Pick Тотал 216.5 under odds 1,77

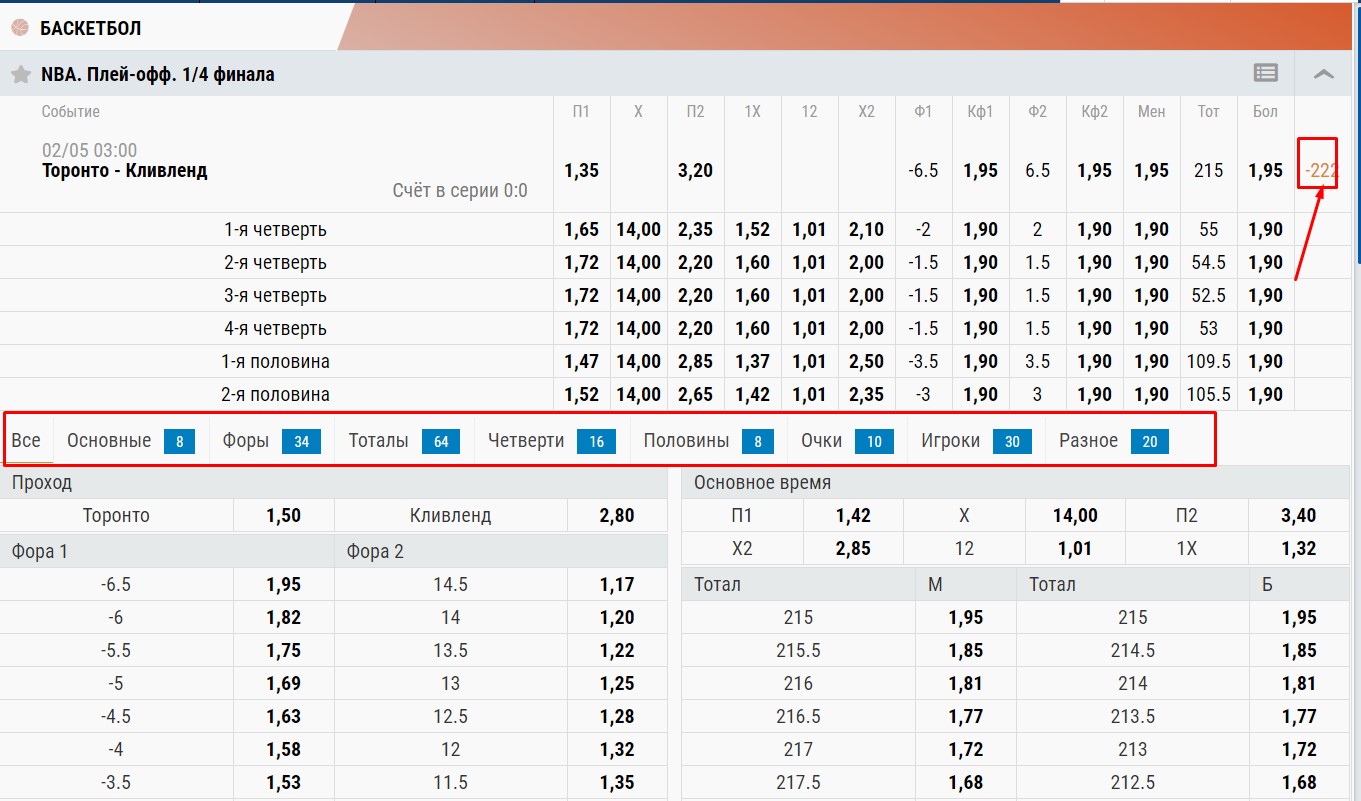pyautogui.click(x=965, y=716)
